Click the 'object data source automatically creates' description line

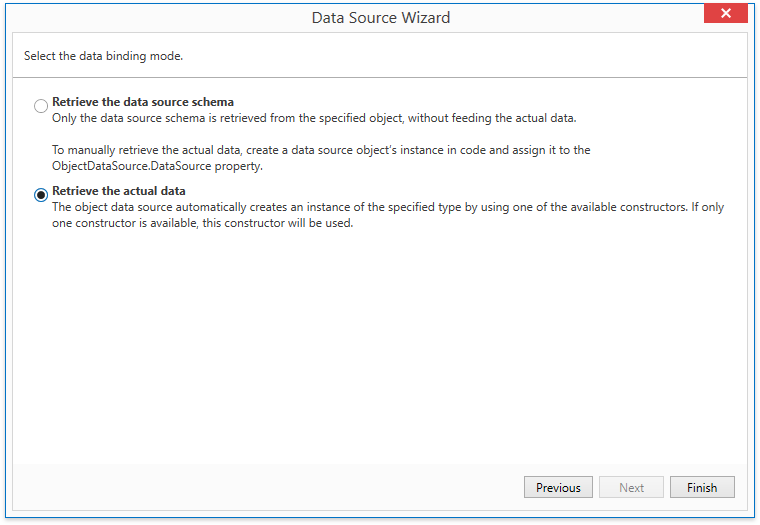coord(388,207)
